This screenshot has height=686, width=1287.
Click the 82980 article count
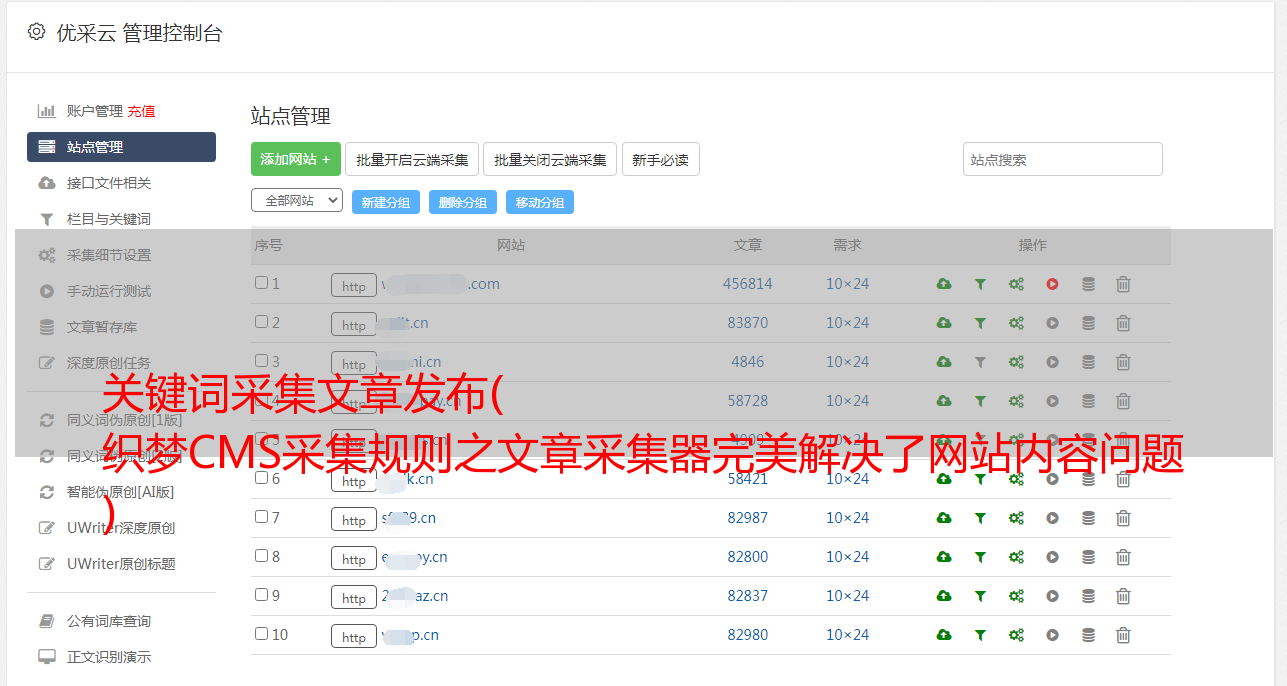pos(748,635)
